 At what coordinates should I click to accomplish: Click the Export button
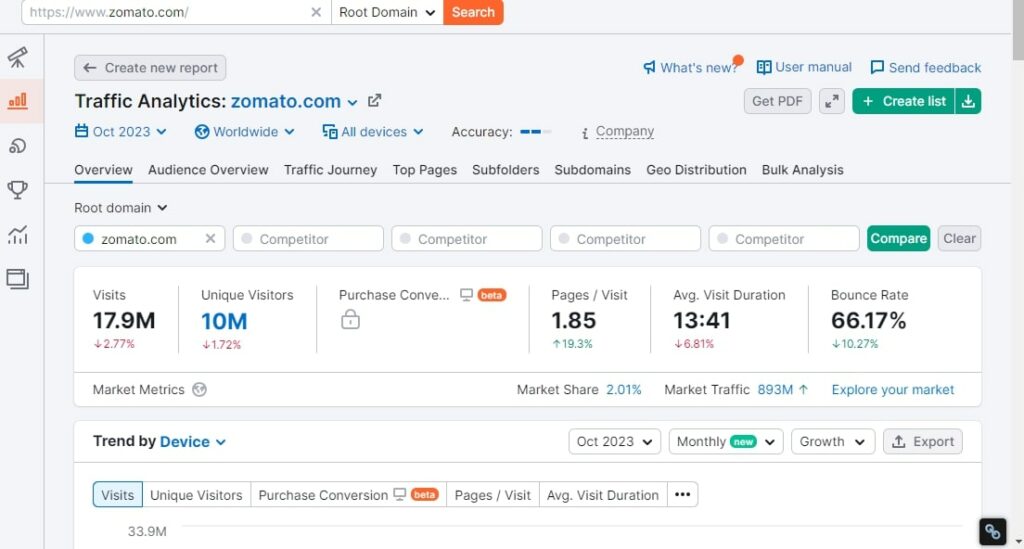click(x=923, y=442)
